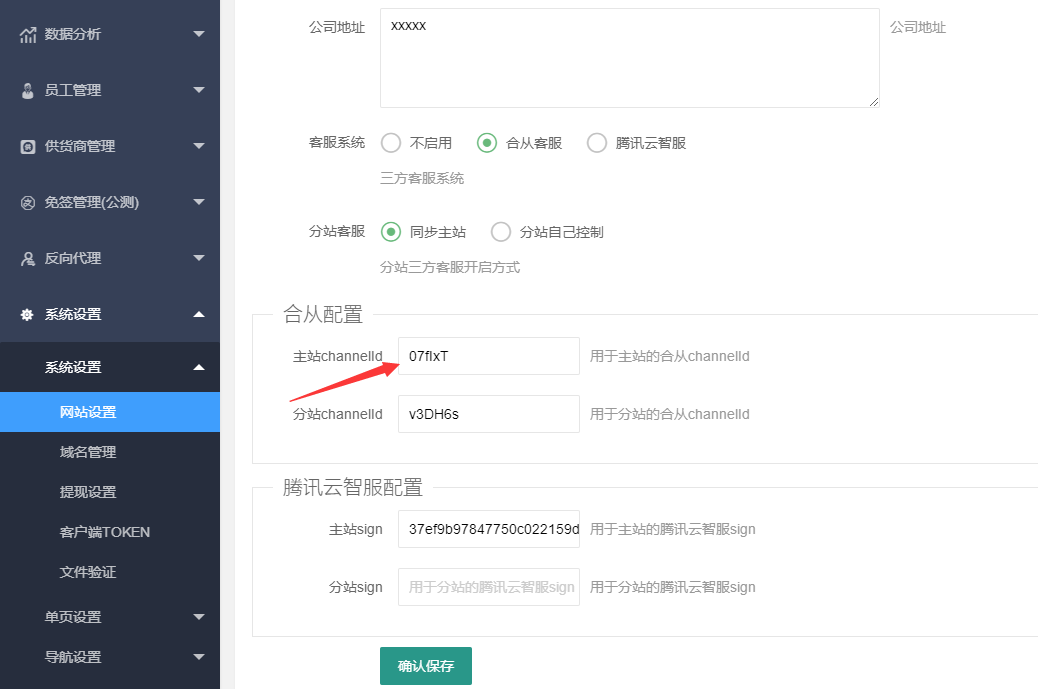Screen dimensions: 1038x689
Task: Expand the 免签管理(公测) menu arrow
Action: click(x=199, y=202)
